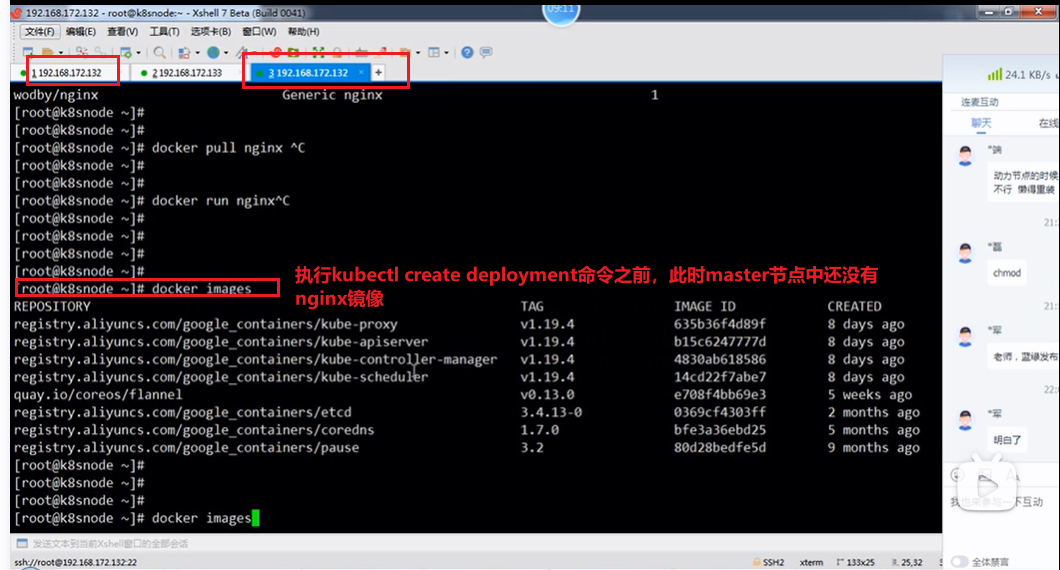This screenshot has width=1060, height=570.
Task: Click the red Xftp toolbar icon
Action: pos(276,52)
